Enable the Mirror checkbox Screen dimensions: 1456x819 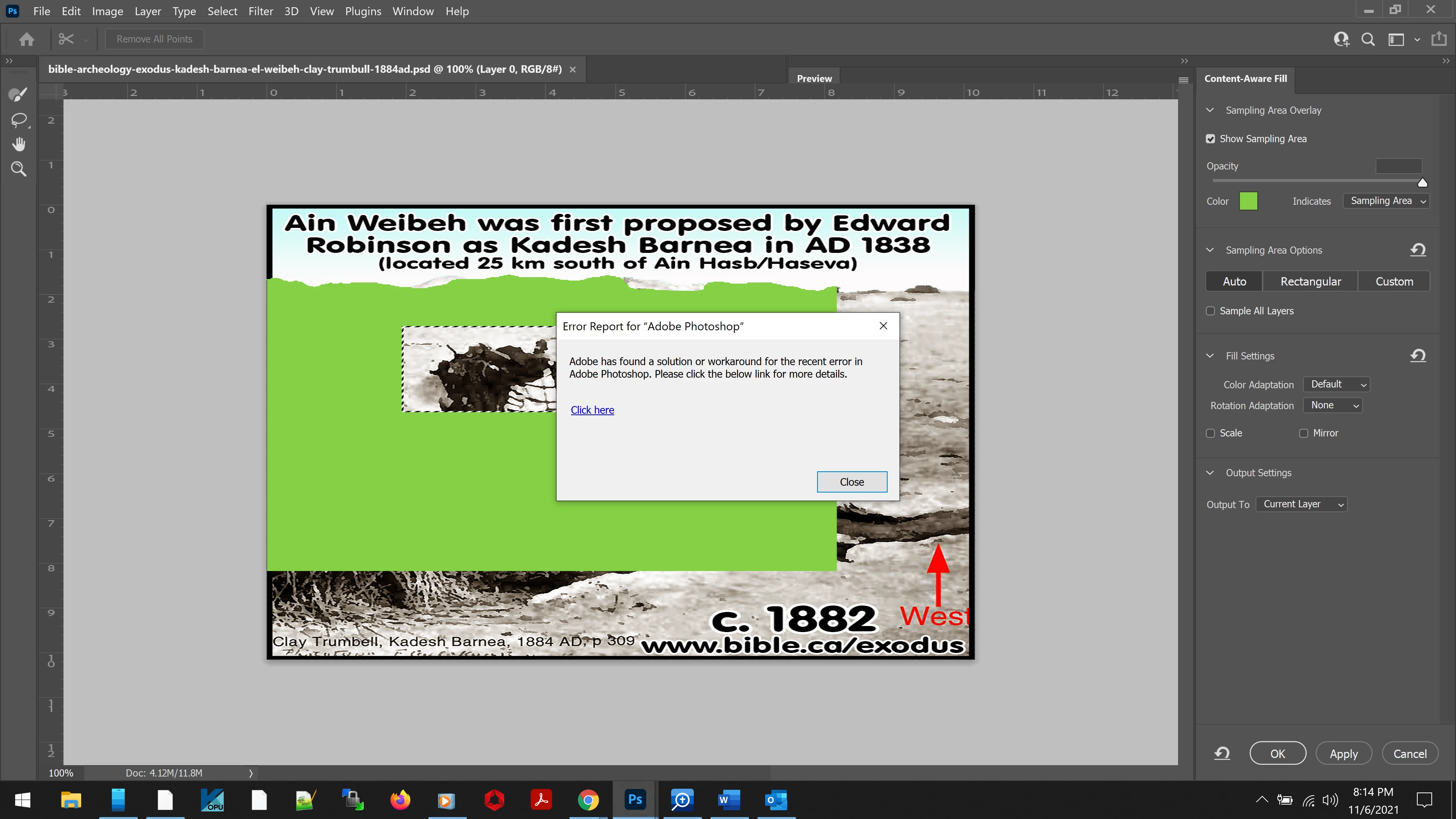1304,433
